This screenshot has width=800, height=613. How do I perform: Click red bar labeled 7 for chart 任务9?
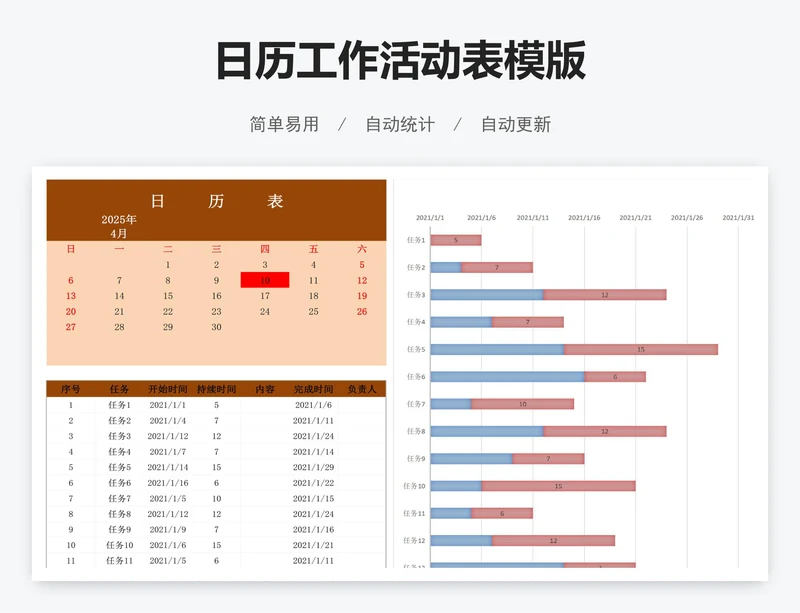(x=548, y=458)
